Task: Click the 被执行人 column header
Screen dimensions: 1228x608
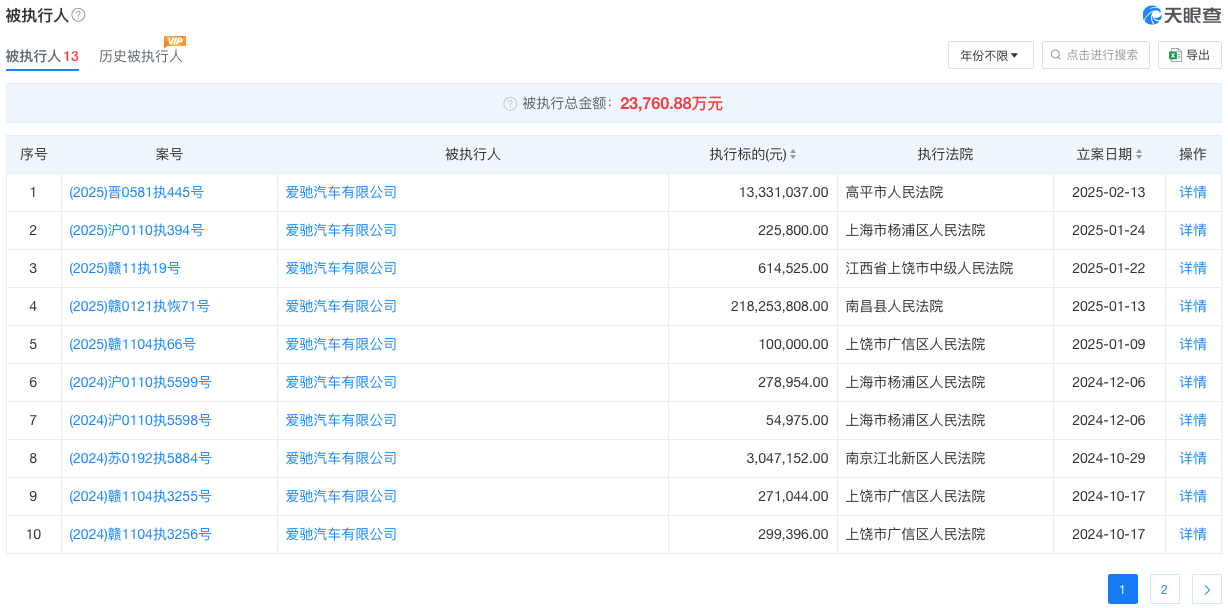Action: click(x=473, y=155)
